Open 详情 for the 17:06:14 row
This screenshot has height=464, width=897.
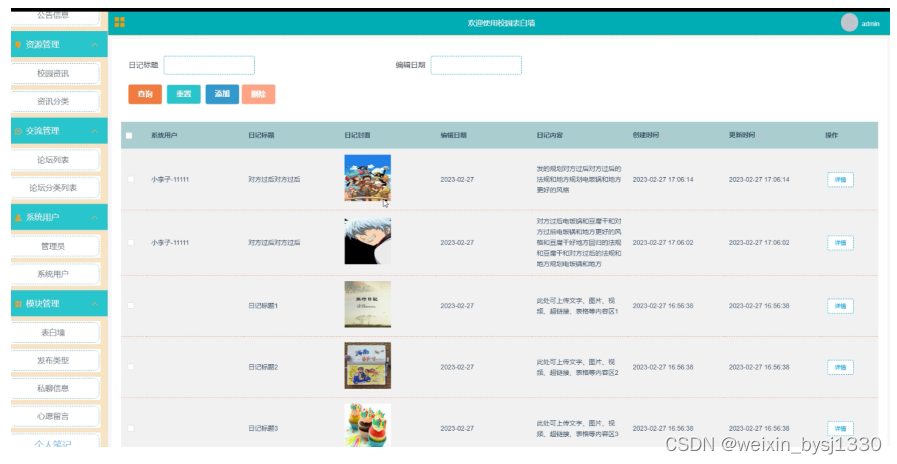840,180
